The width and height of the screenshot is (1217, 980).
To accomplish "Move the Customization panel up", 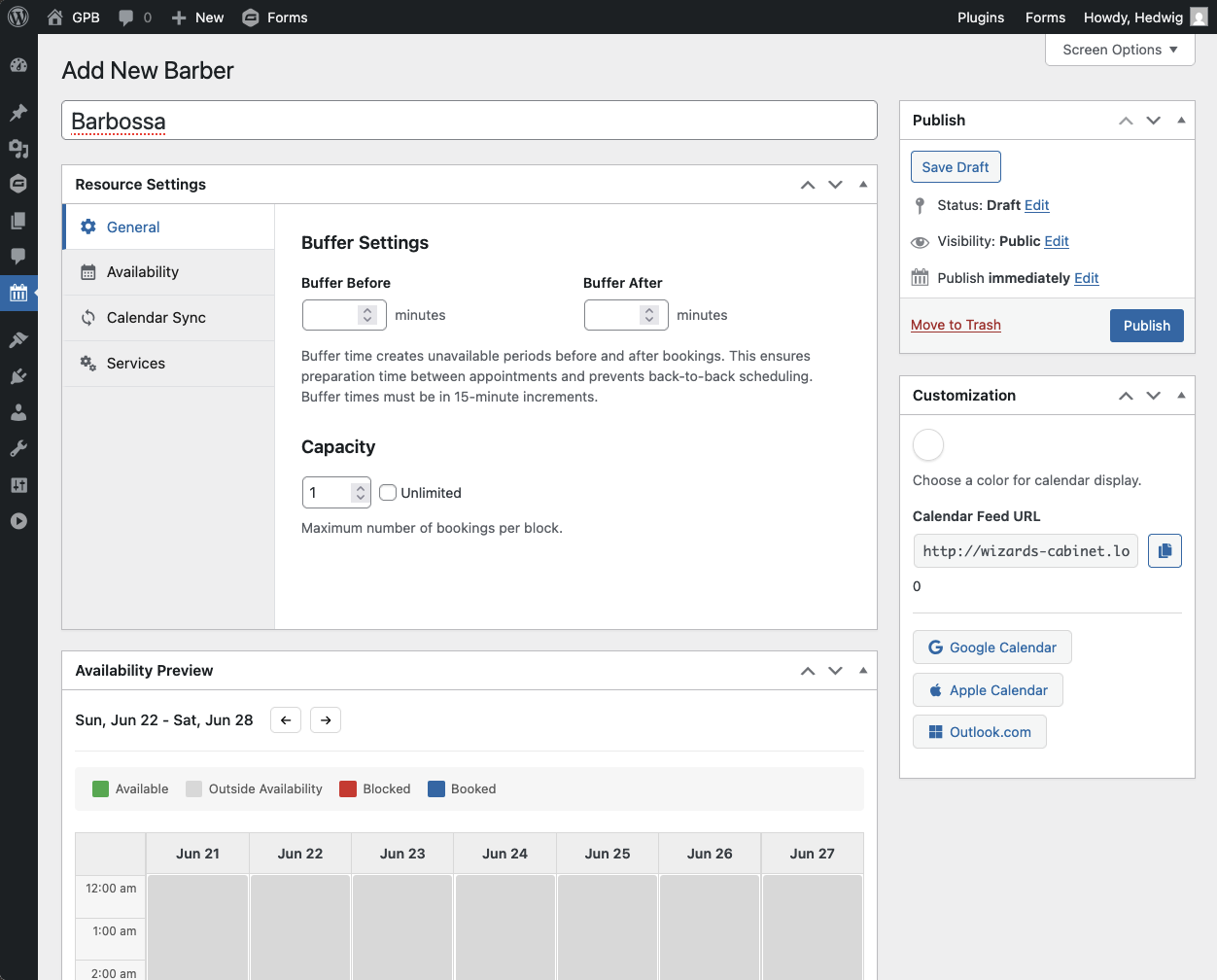I will pos(1126,396).
